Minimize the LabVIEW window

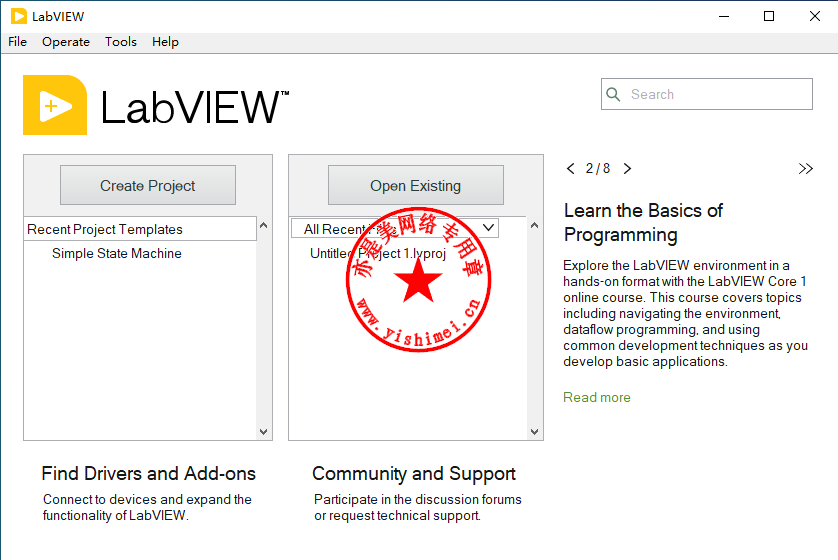click(x=724, y=17)
